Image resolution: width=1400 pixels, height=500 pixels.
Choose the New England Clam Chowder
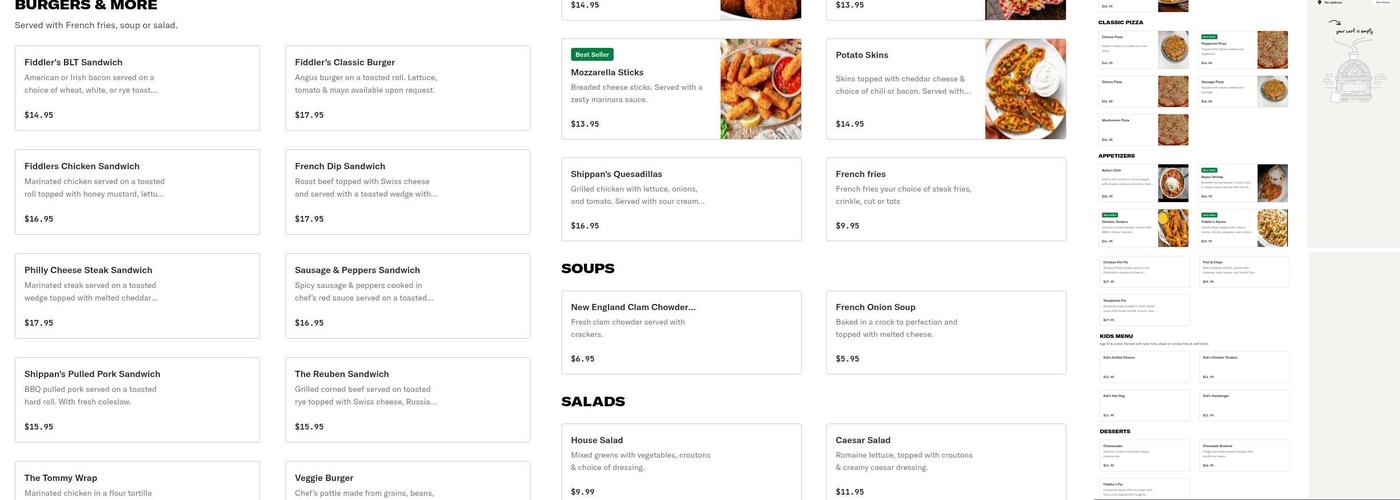(681, 332)
